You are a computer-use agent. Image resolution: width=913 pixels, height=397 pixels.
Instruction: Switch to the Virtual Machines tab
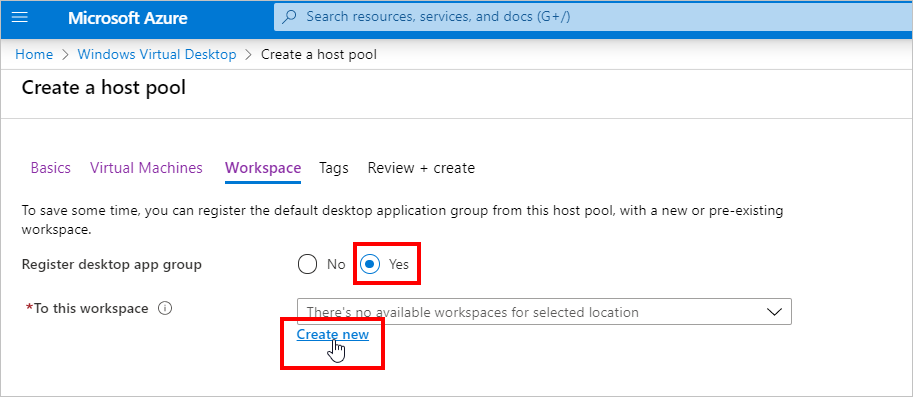pos(146,168)
